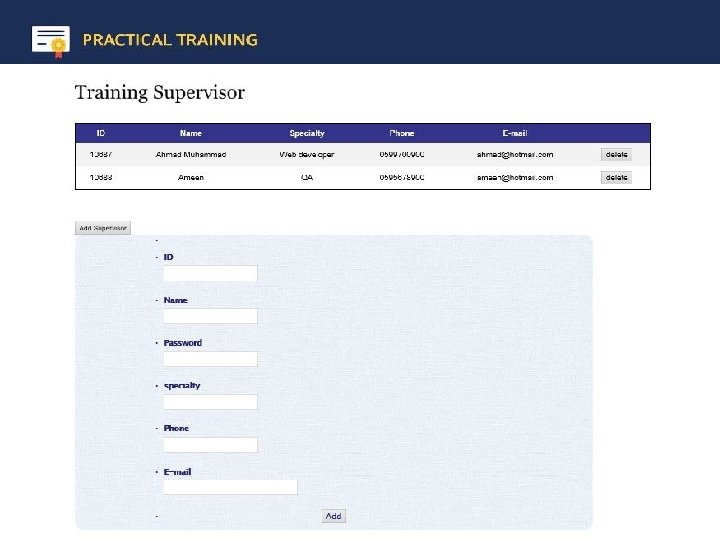Focus the Name text box
Viewport: 720px width, 540px height.
(x=210, y=316)
